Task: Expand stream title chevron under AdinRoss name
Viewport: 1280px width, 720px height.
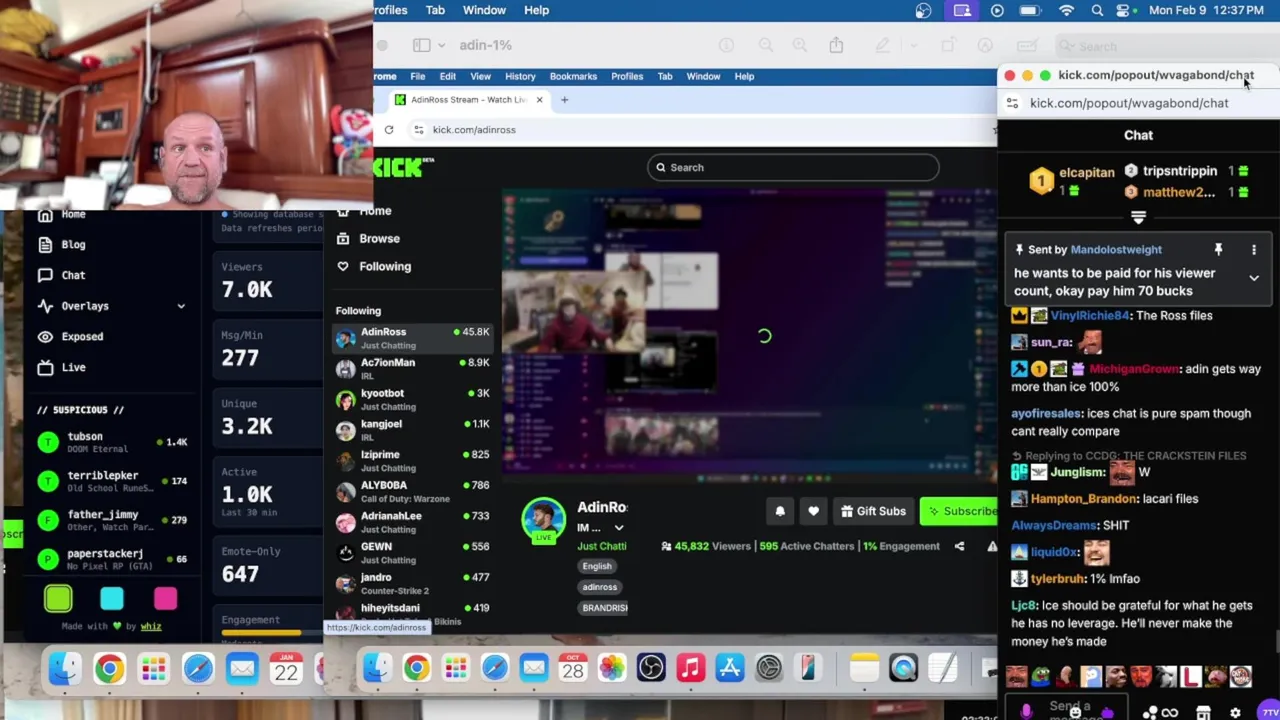Action: (x=619, y=528)
